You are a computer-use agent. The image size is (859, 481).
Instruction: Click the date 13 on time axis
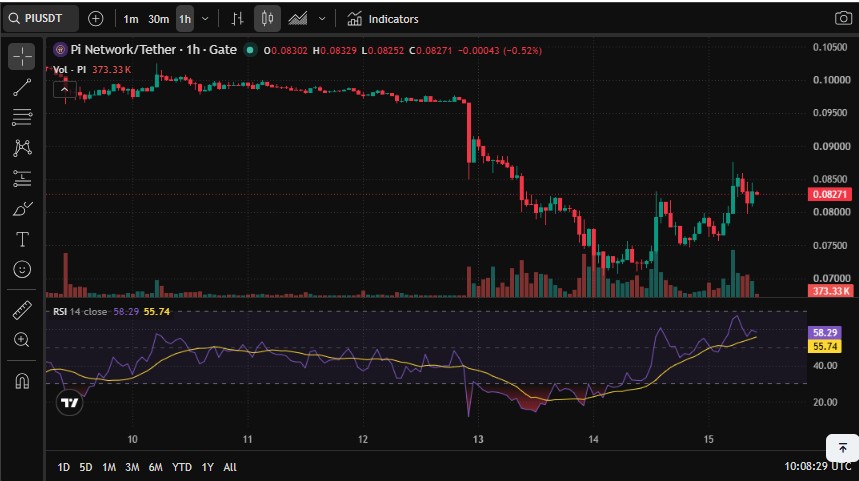click(478, 439)
